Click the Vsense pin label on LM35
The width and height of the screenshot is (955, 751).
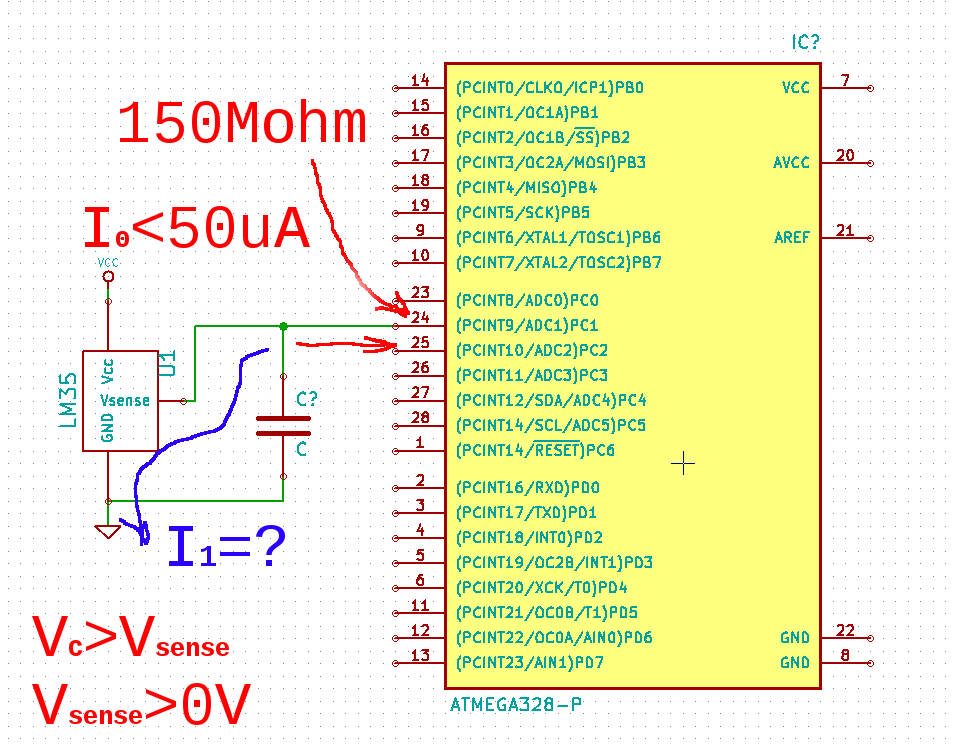point(125,401)
